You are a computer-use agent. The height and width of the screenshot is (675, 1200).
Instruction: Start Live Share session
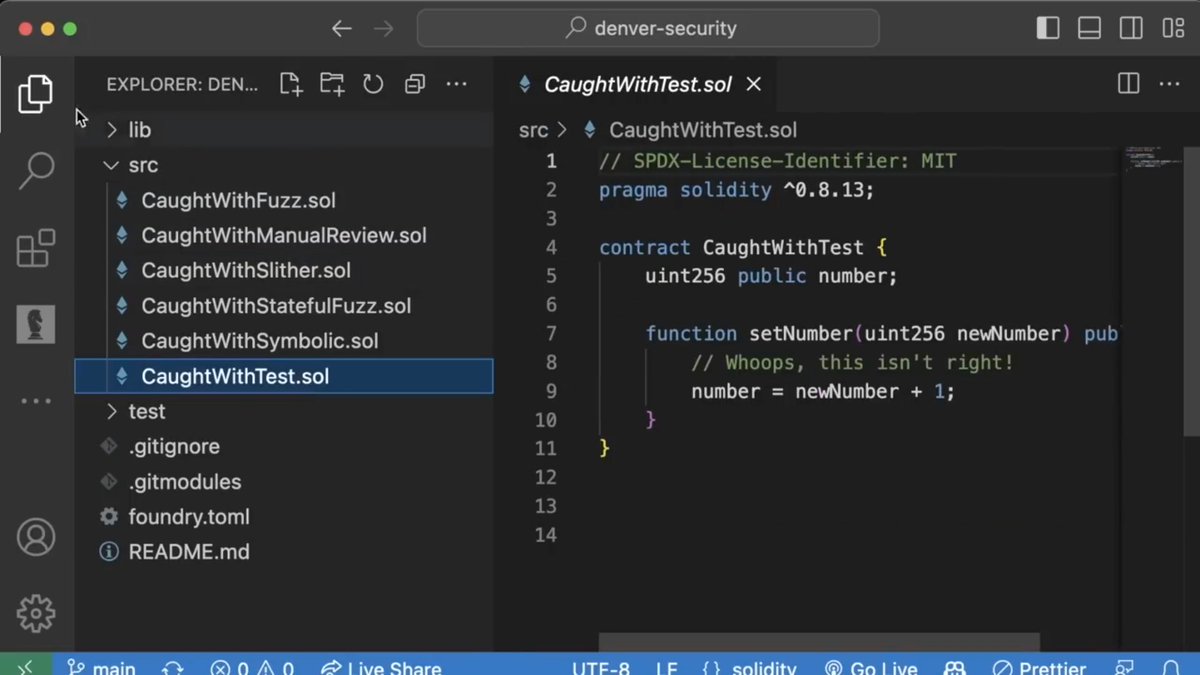click(x=382, y=667)
